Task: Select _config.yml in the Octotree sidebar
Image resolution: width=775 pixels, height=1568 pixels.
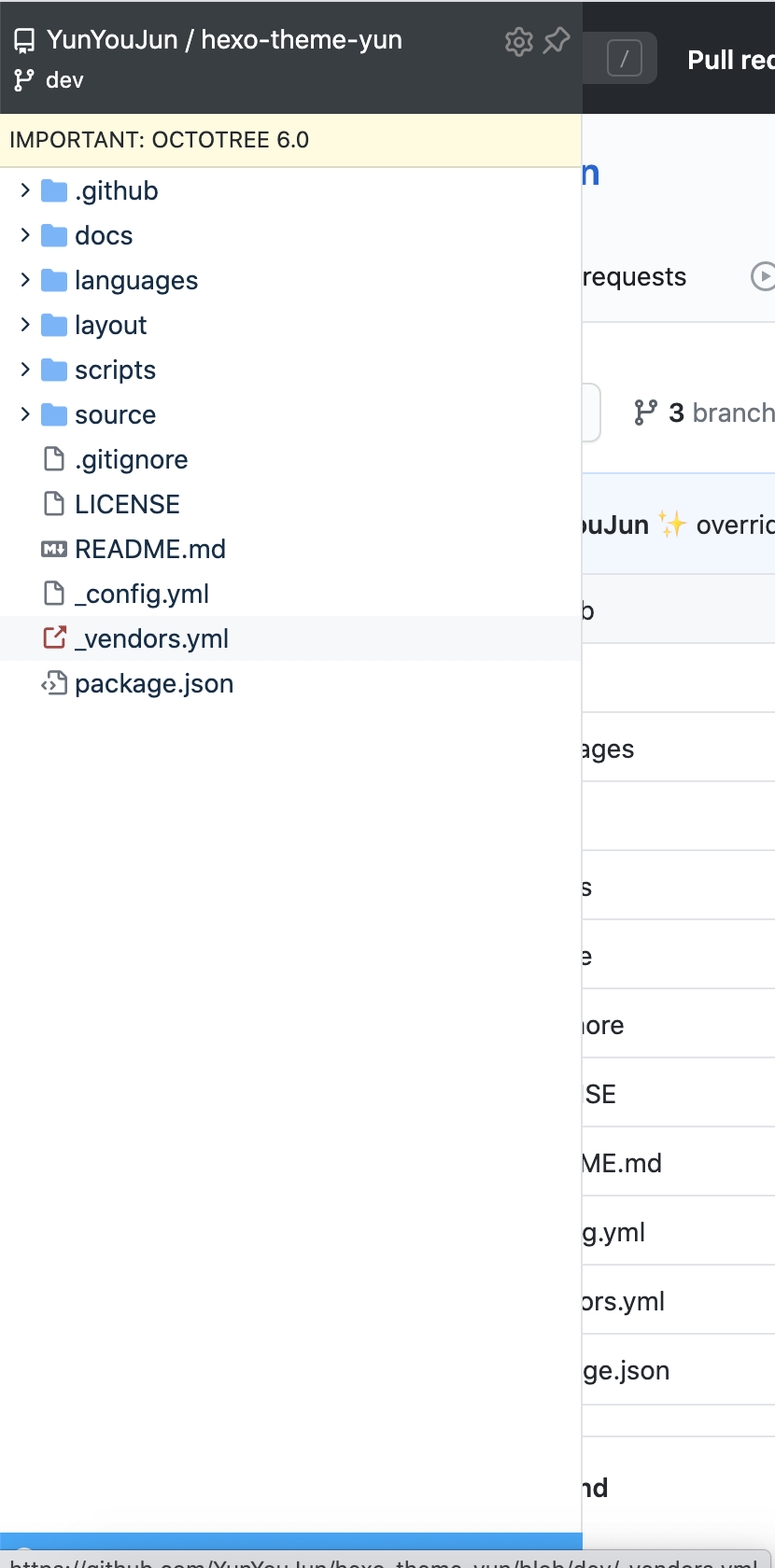Action: 141,594
